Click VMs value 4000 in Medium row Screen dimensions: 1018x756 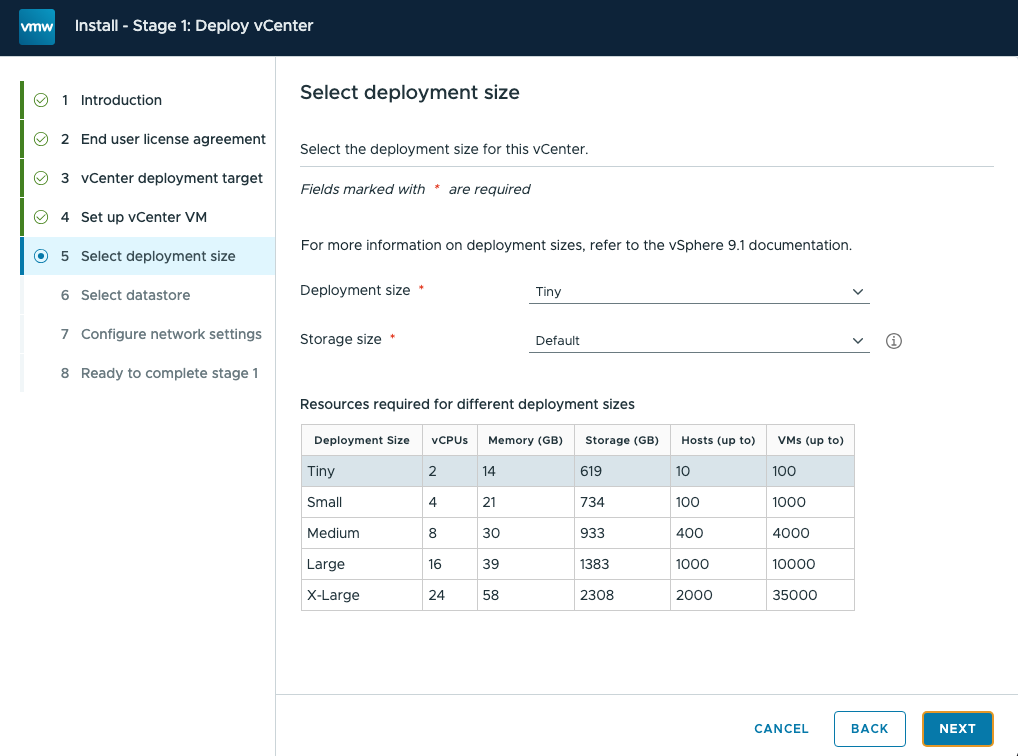(791, 533)
